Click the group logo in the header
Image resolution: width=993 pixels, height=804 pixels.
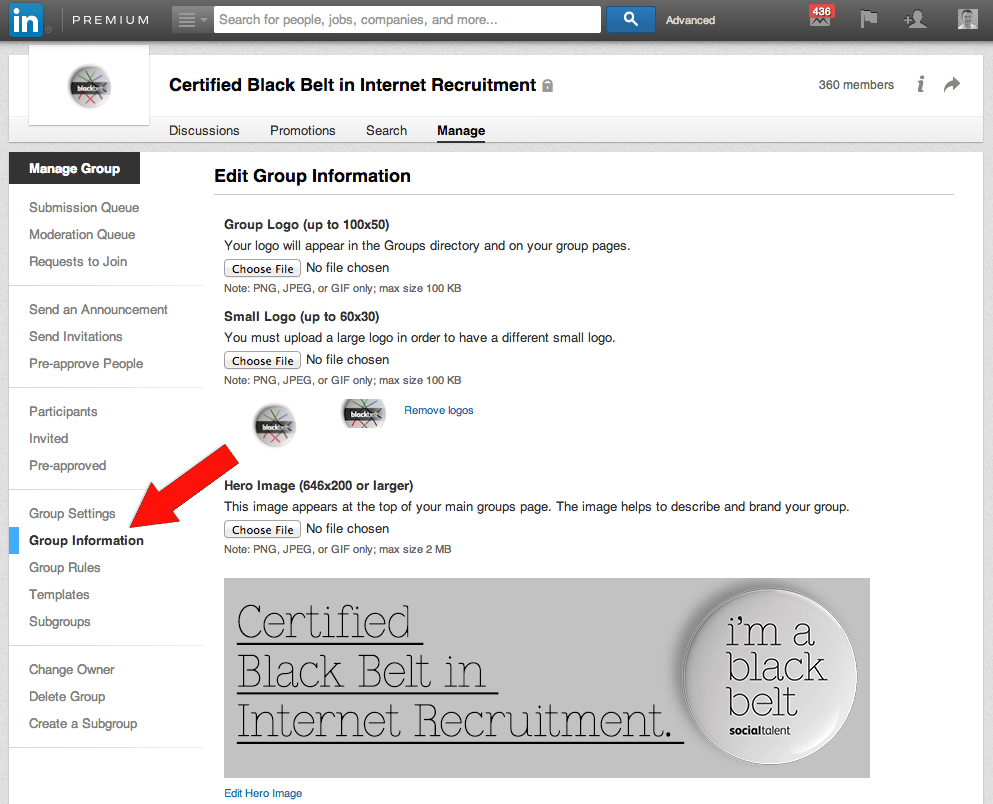[89, 86]
